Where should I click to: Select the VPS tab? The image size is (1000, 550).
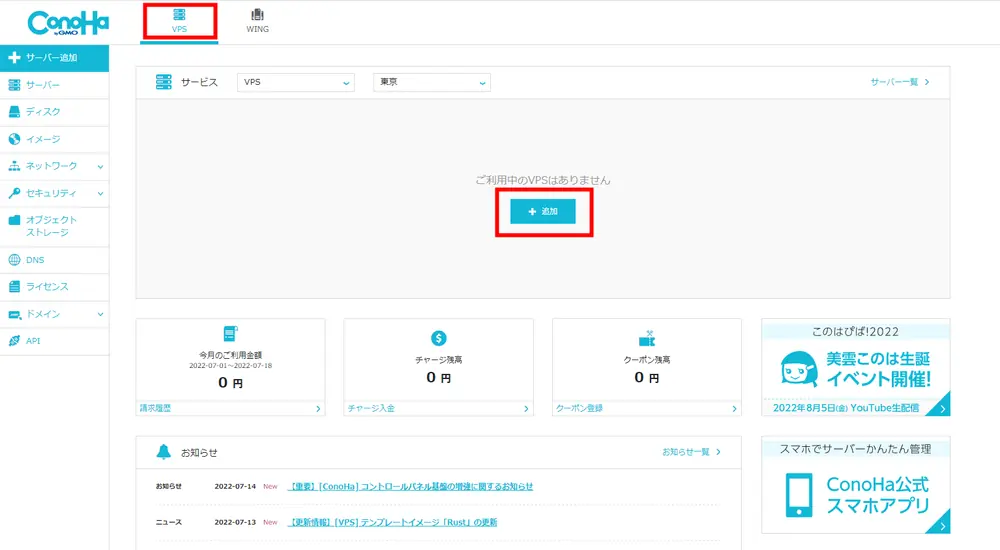click(179, 21)
